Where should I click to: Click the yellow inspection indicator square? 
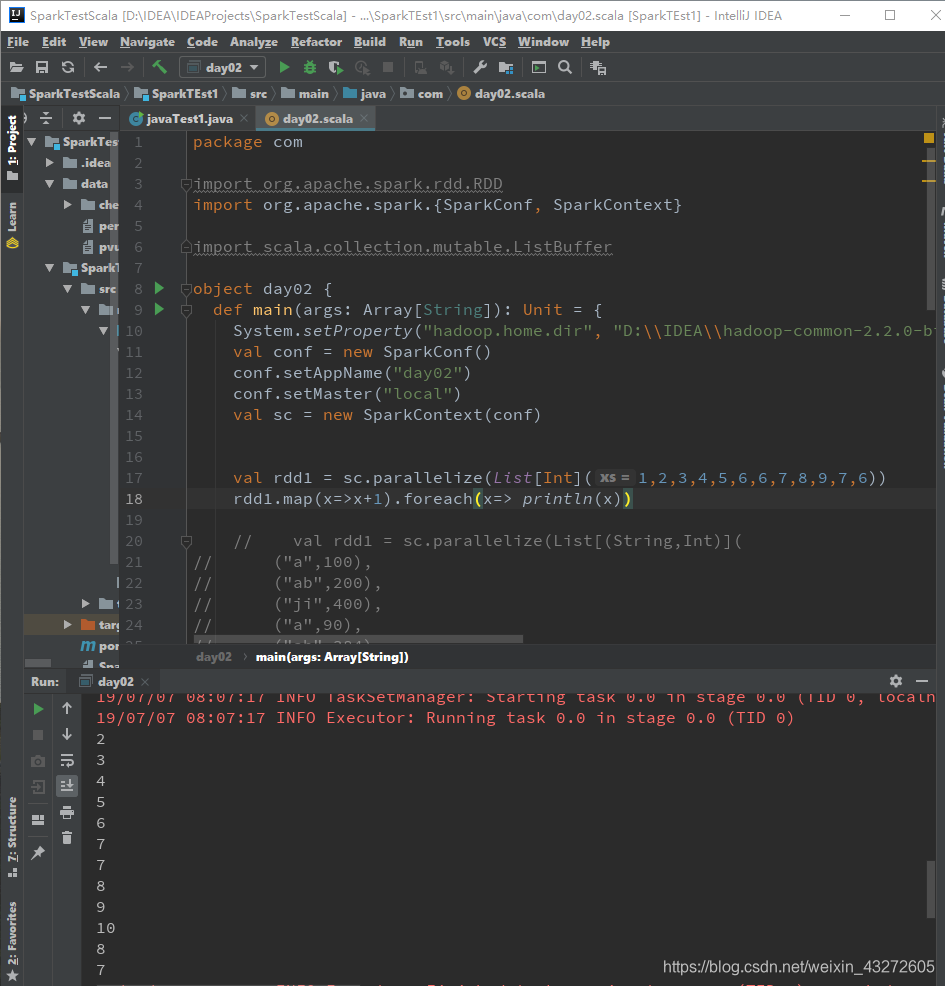click(x=929, y=138)
